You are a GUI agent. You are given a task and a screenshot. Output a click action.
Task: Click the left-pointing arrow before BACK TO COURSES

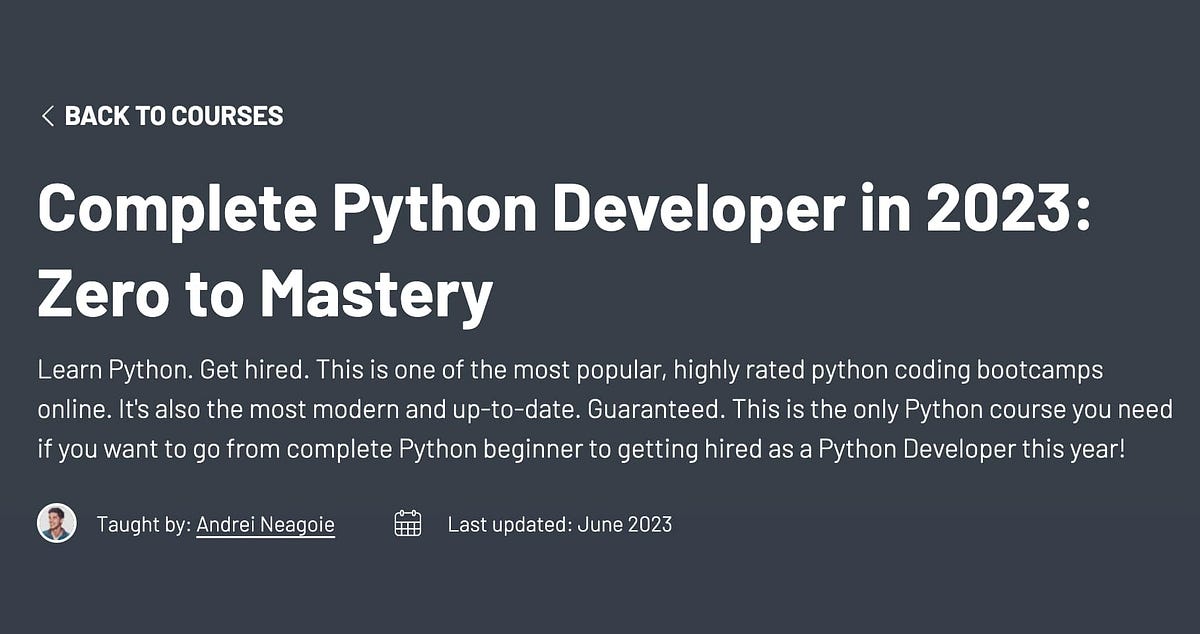[46, 116]
